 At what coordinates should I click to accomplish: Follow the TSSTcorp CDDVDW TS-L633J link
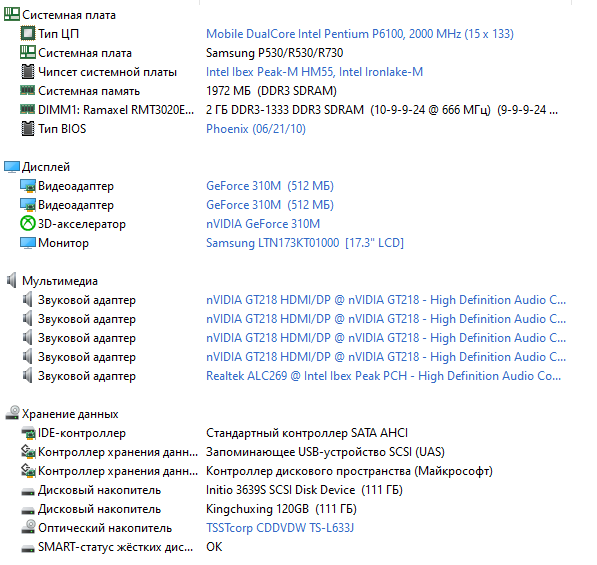(280, 528)
